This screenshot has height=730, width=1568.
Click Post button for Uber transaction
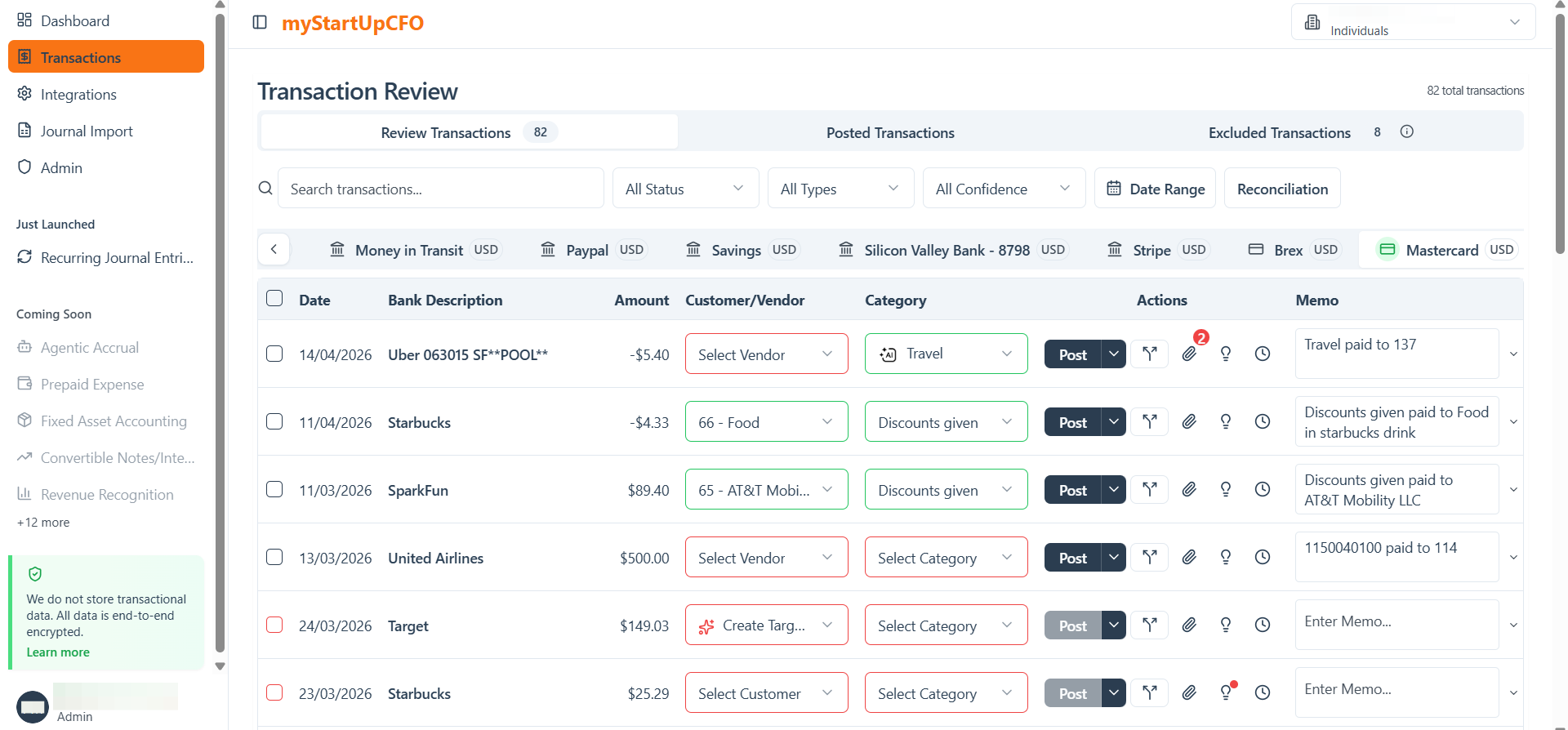point(1072,354)
